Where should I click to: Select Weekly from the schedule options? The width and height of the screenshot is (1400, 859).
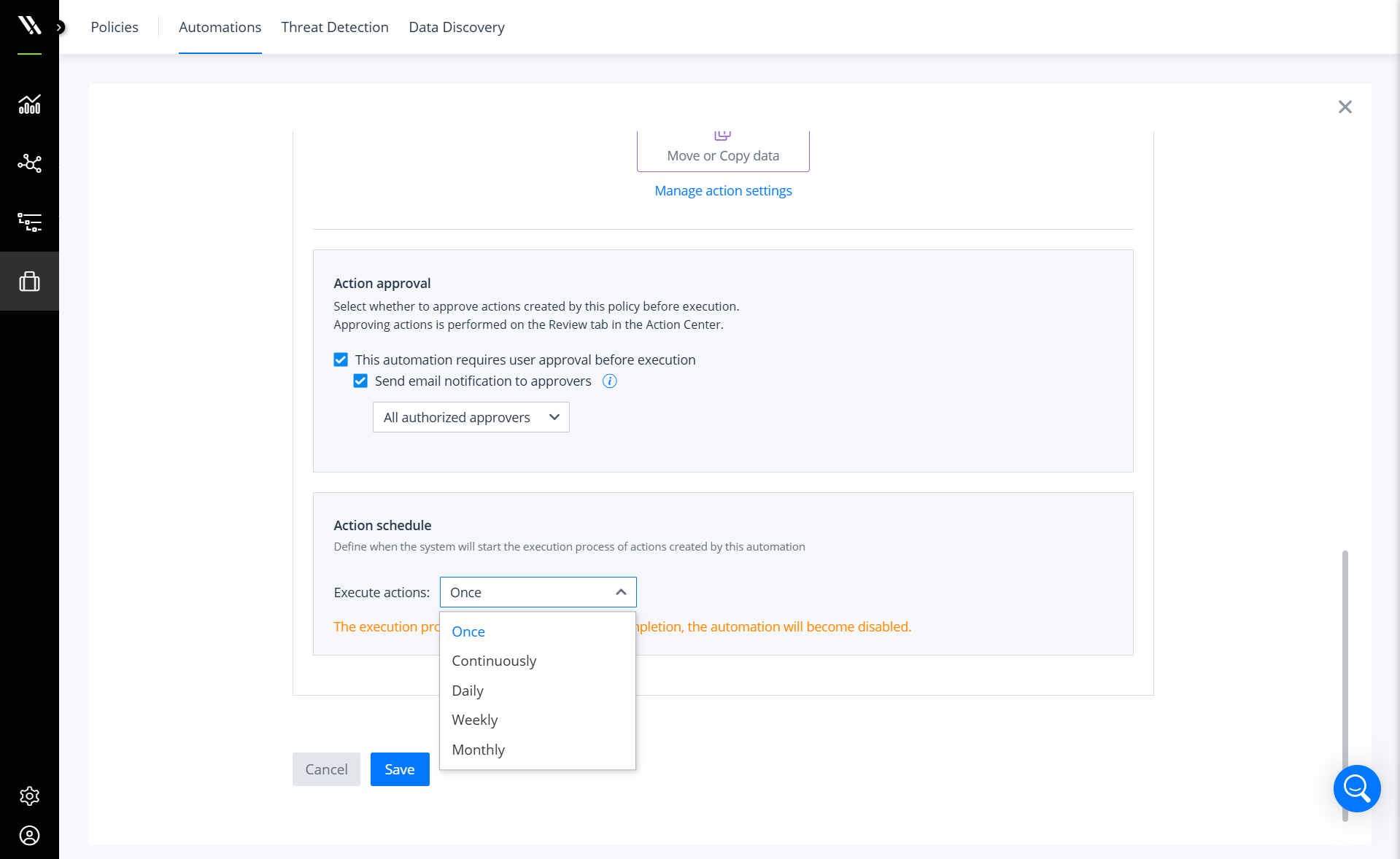[x=474, y=720]
